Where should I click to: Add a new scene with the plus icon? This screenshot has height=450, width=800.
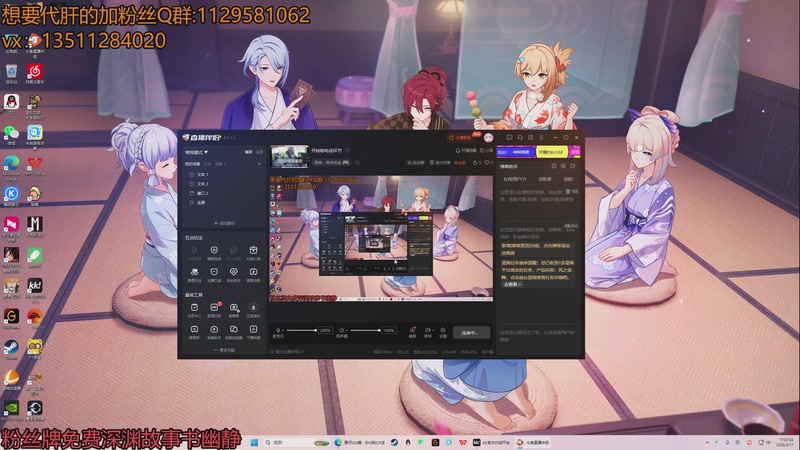pyautogui.click(x=259, y=164)
